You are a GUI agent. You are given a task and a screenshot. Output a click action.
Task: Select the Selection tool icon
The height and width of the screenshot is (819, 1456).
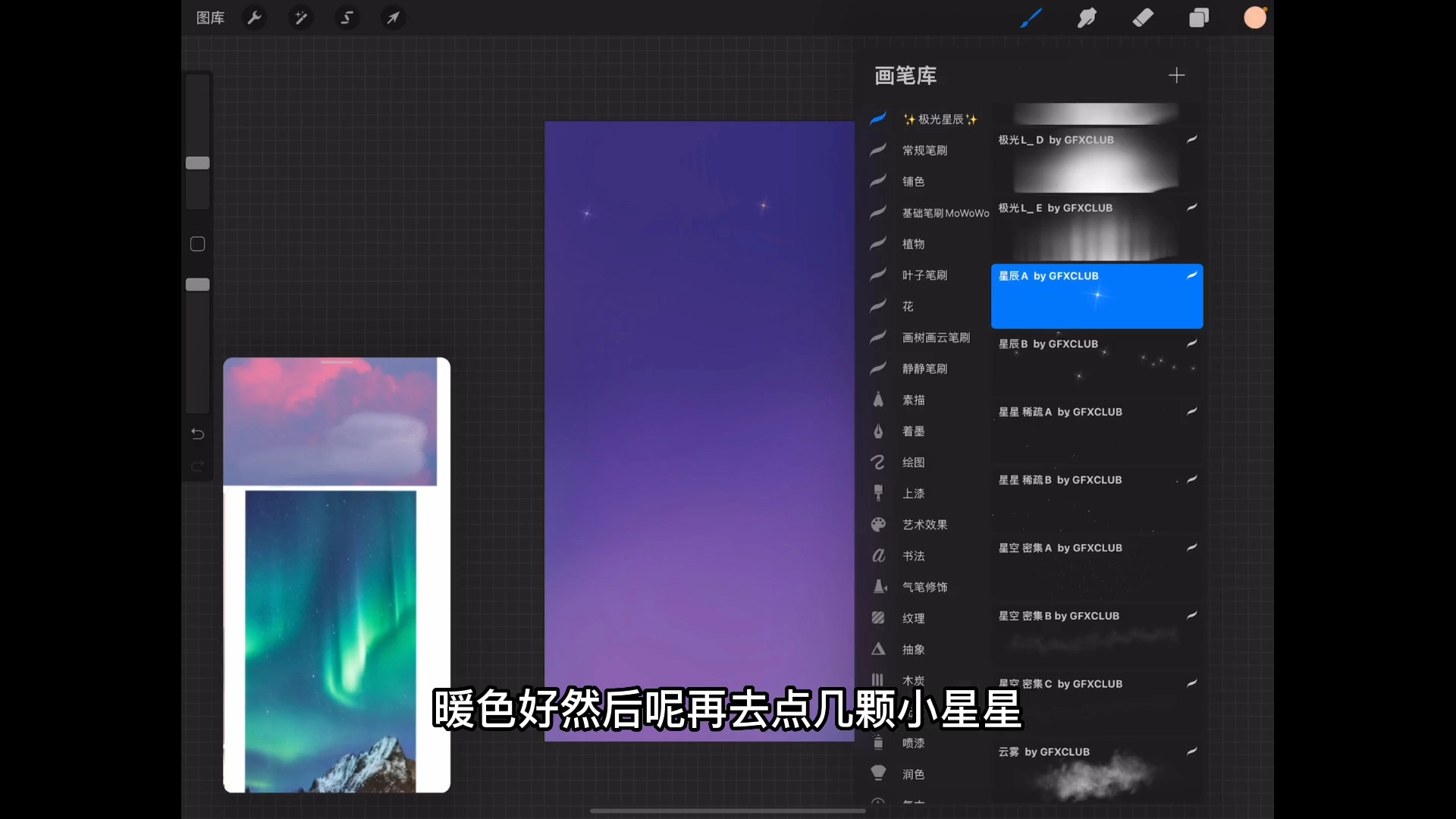click(347, 17)
